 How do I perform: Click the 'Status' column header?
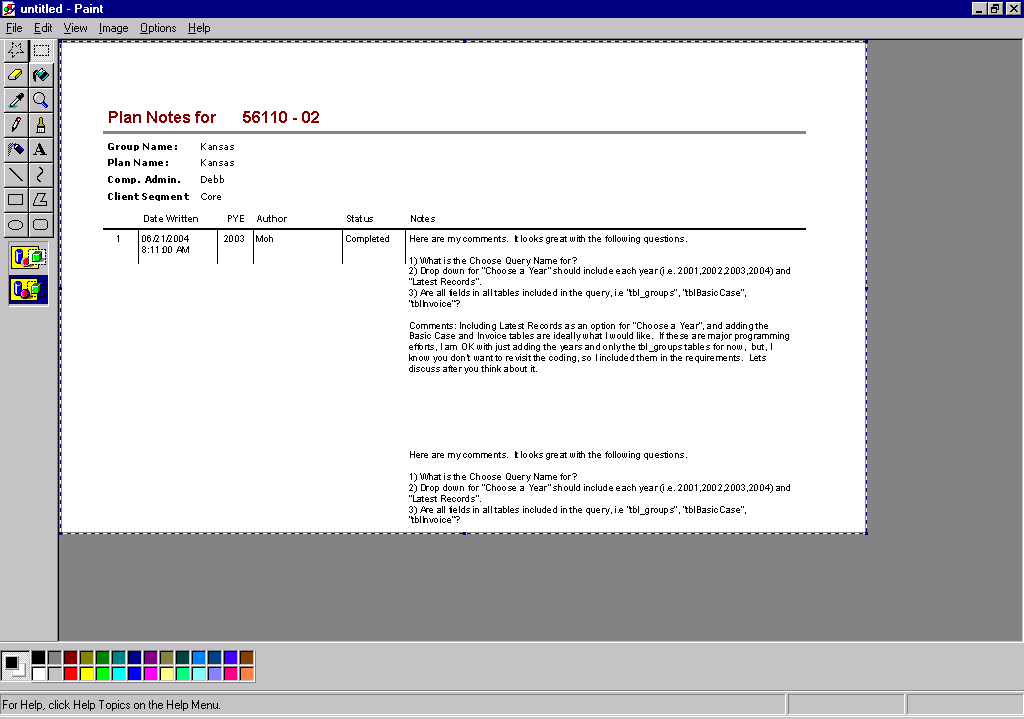(360, 219)
